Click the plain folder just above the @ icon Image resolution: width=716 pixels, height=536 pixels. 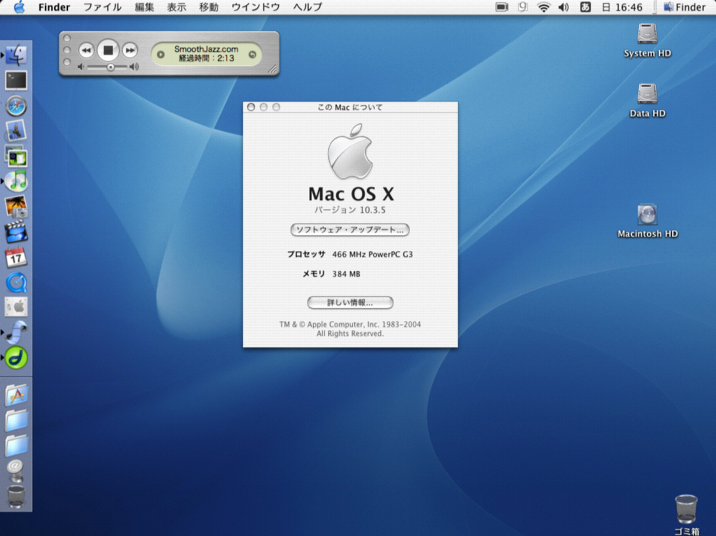16,445
